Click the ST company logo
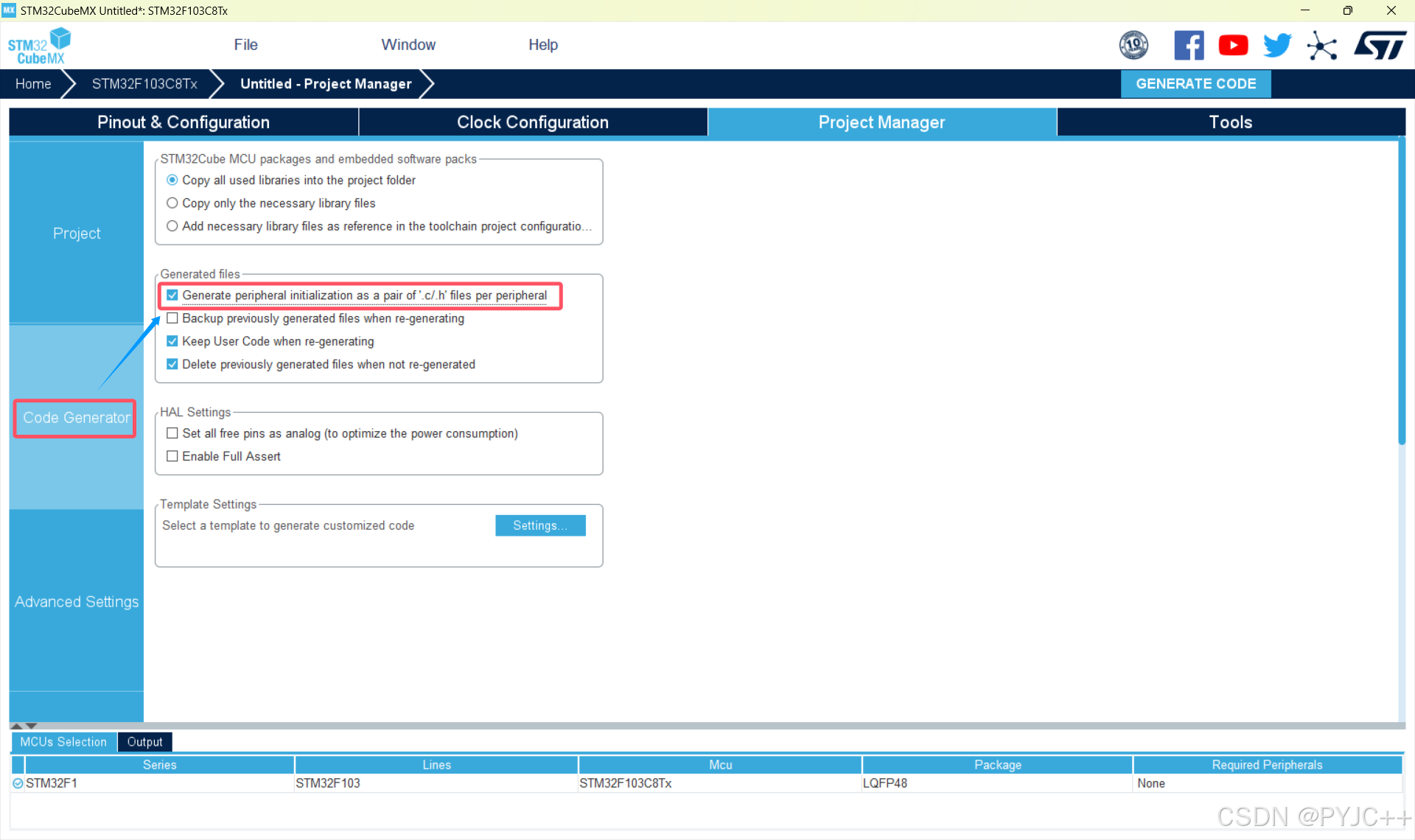 [x=1380, y=46]
